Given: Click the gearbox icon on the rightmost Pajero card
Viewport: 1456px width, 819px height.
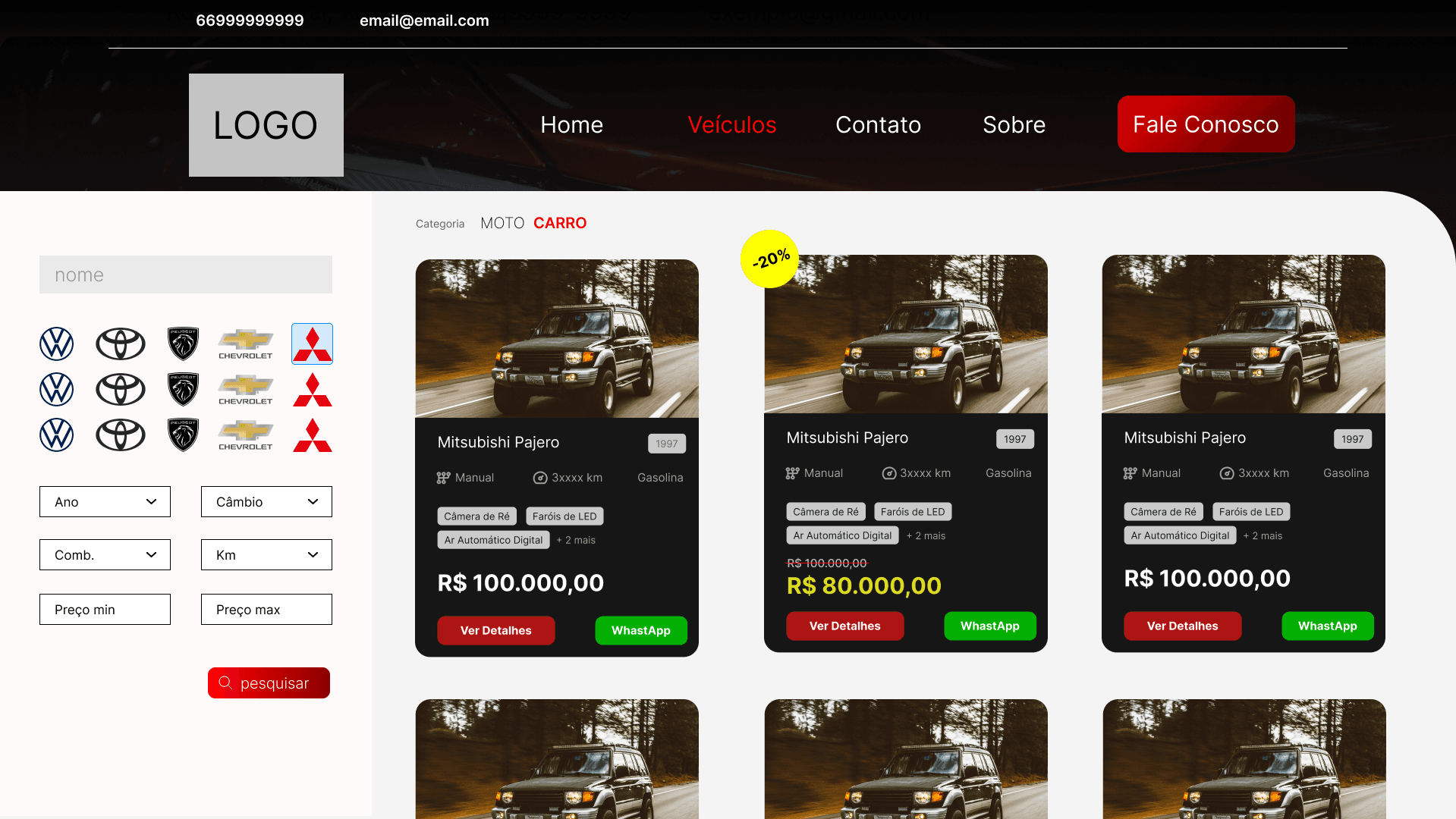Looking at the screenshot, I should (x=1131, y=473).
